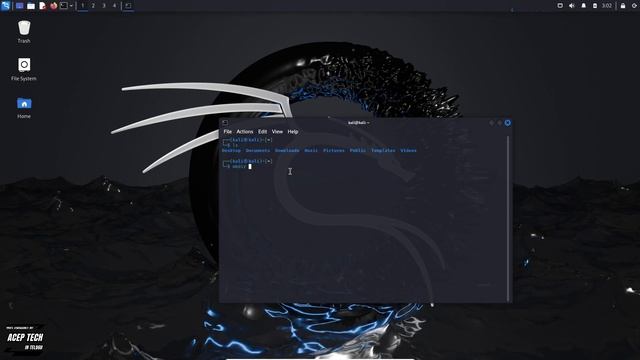Expand the terminal launcher dropdown arrow
The width and height of the screenshot is (640, 360).
click(71, 6)
